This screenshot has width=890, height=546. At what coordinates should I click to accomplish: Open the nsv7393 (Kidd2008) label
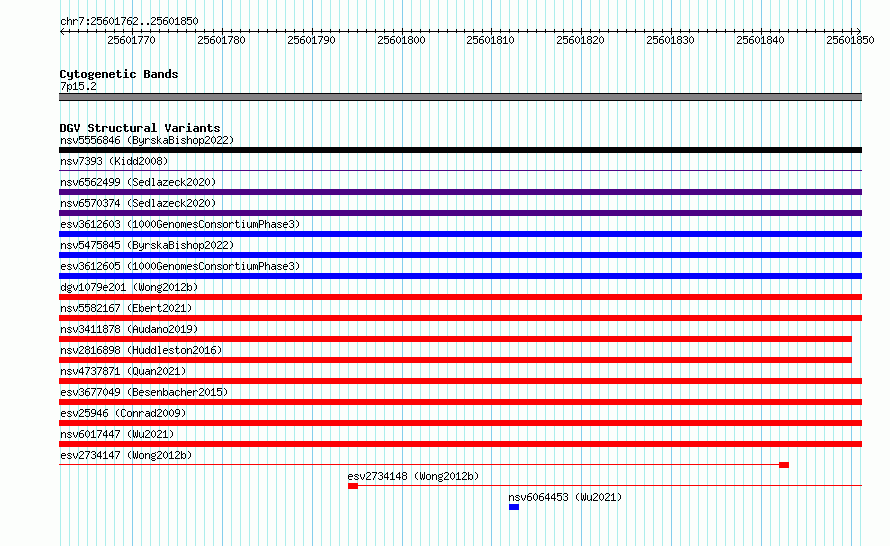[114, 161]
